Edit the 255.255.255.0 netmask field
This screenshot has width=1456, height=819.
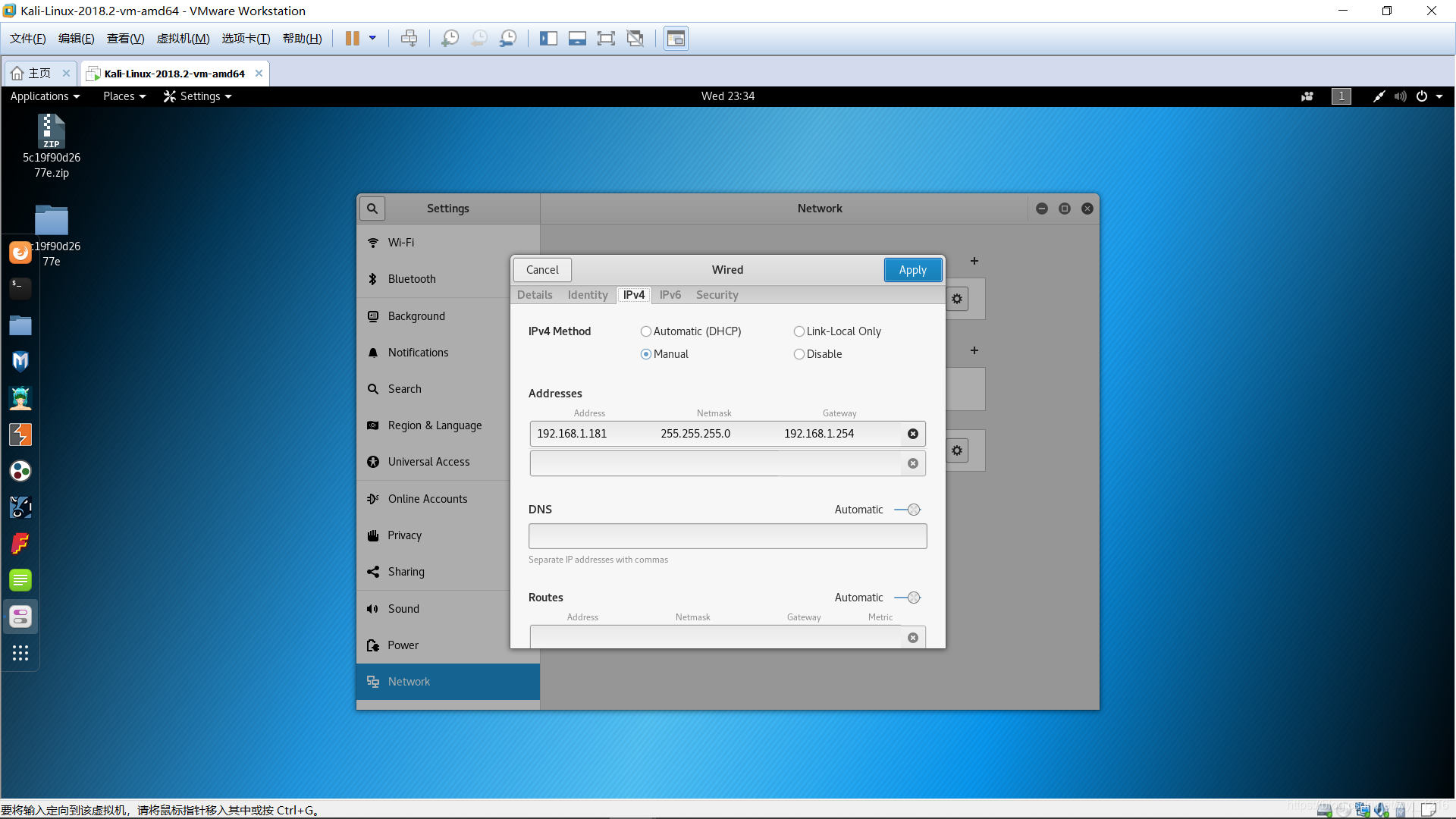pyautogui.click(x=714, y=434)
